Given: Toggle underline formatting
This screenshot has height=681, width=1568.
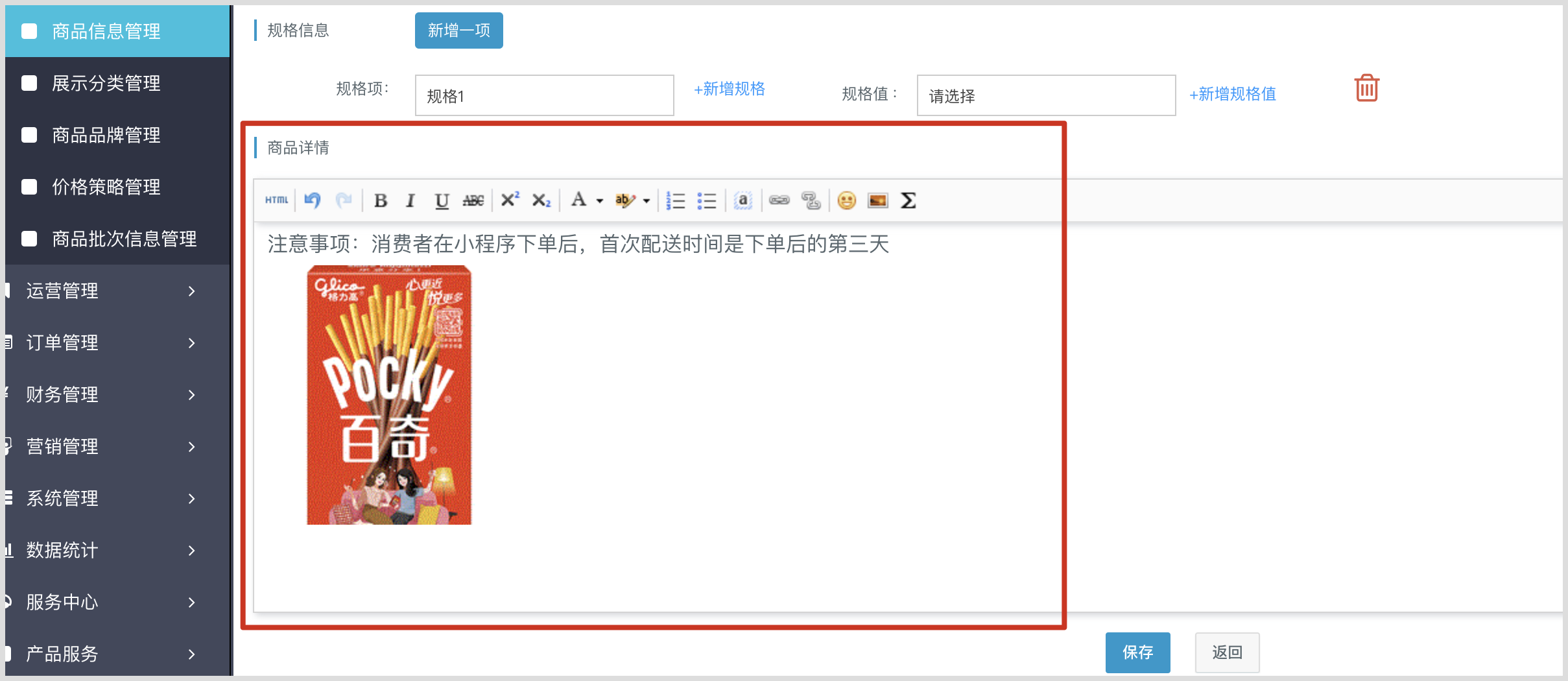Looking at the screenshot, I should click(x=442, y=200).
